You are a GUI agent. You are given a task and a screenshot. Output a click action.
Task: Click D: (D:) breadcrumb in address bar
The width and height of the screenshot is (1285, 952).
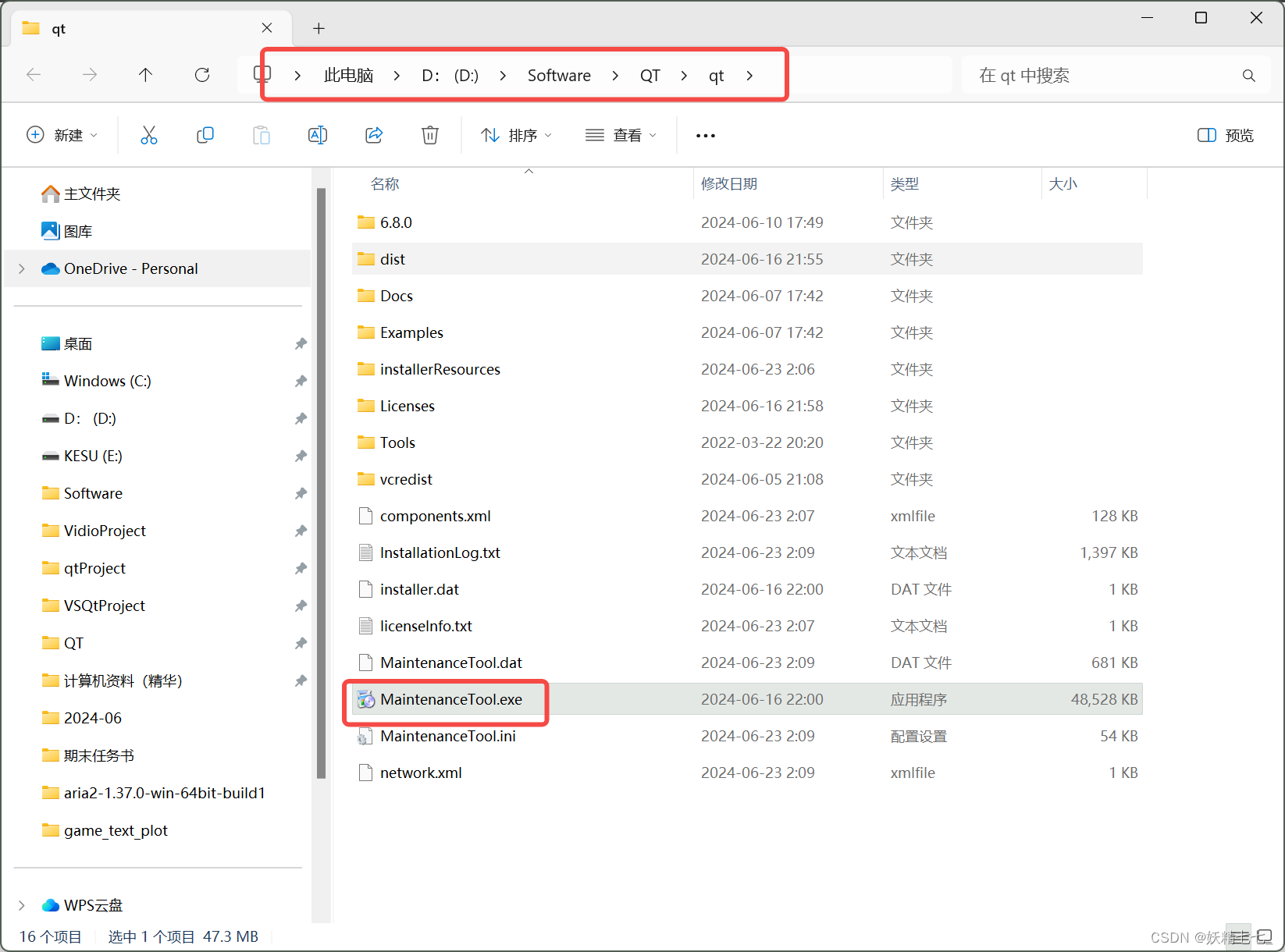450,76
